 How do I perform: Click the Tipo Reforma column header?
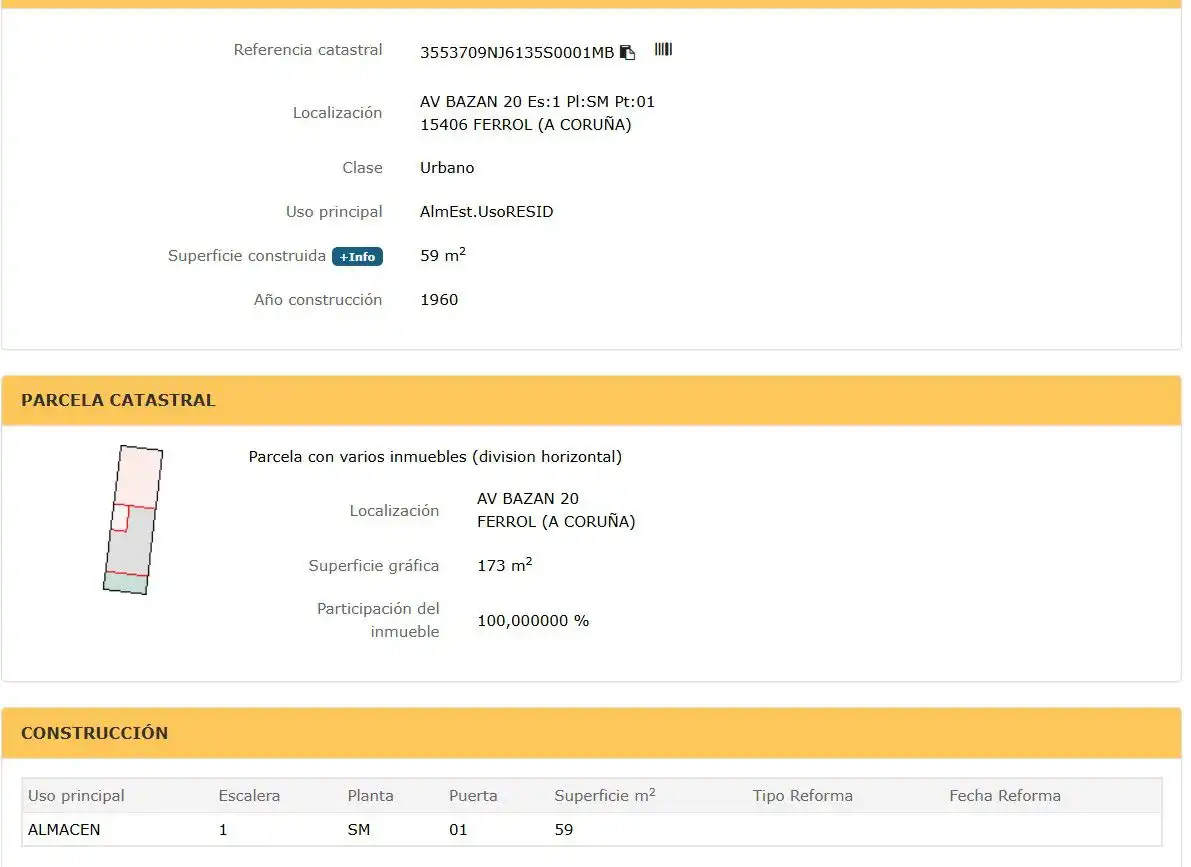tap(803, 796)
